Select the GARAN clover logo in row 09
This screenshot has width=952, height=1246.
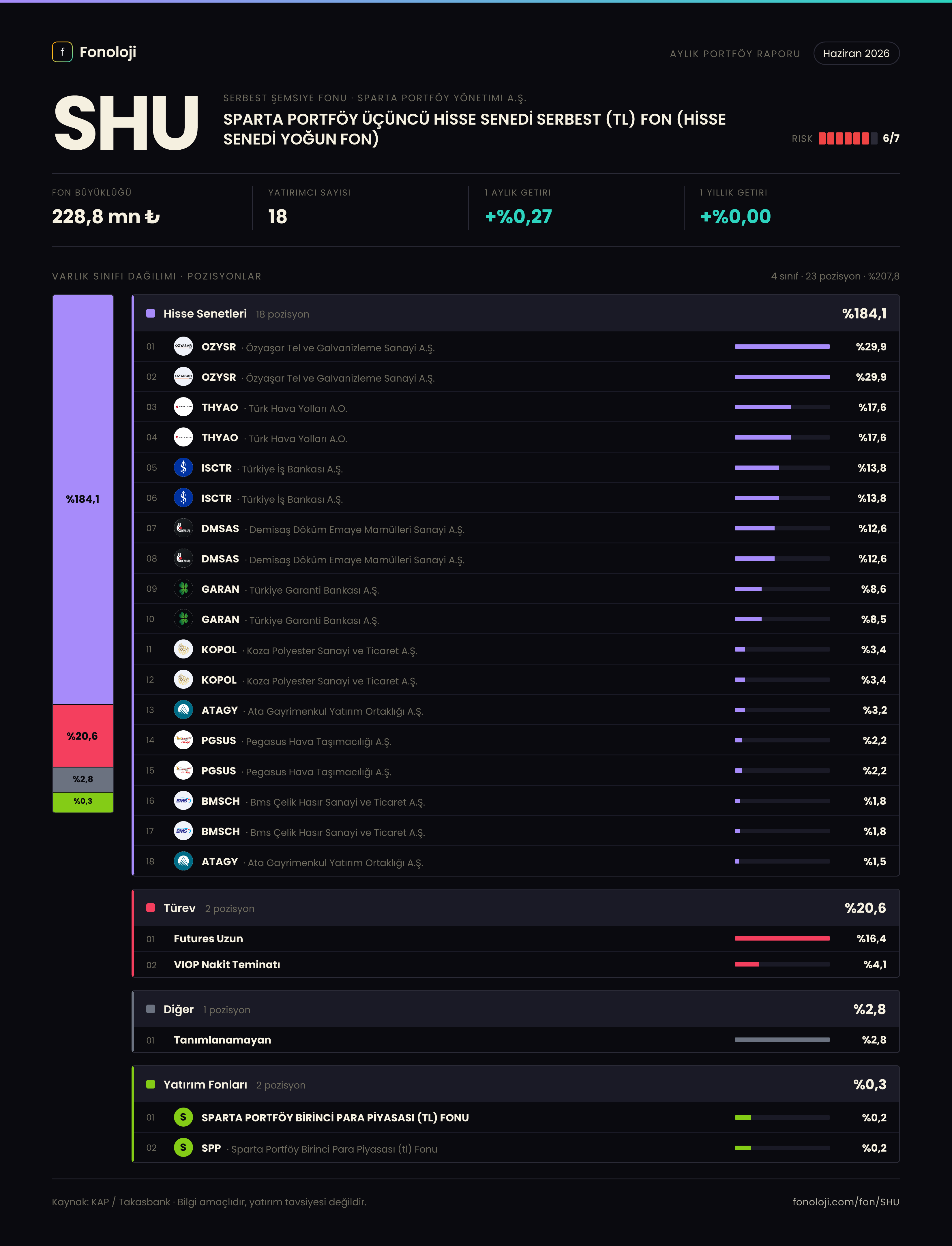(x=183, y=589)
